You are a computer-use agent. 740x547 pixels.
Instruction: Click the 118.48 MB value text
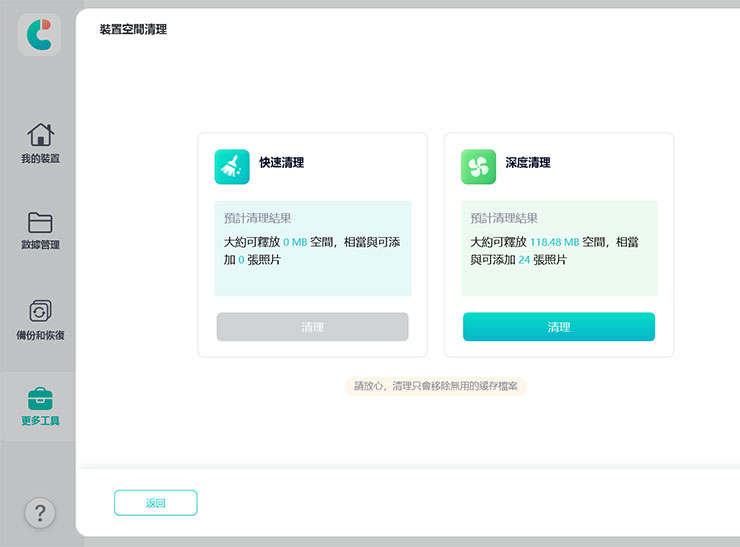point(555,242)
